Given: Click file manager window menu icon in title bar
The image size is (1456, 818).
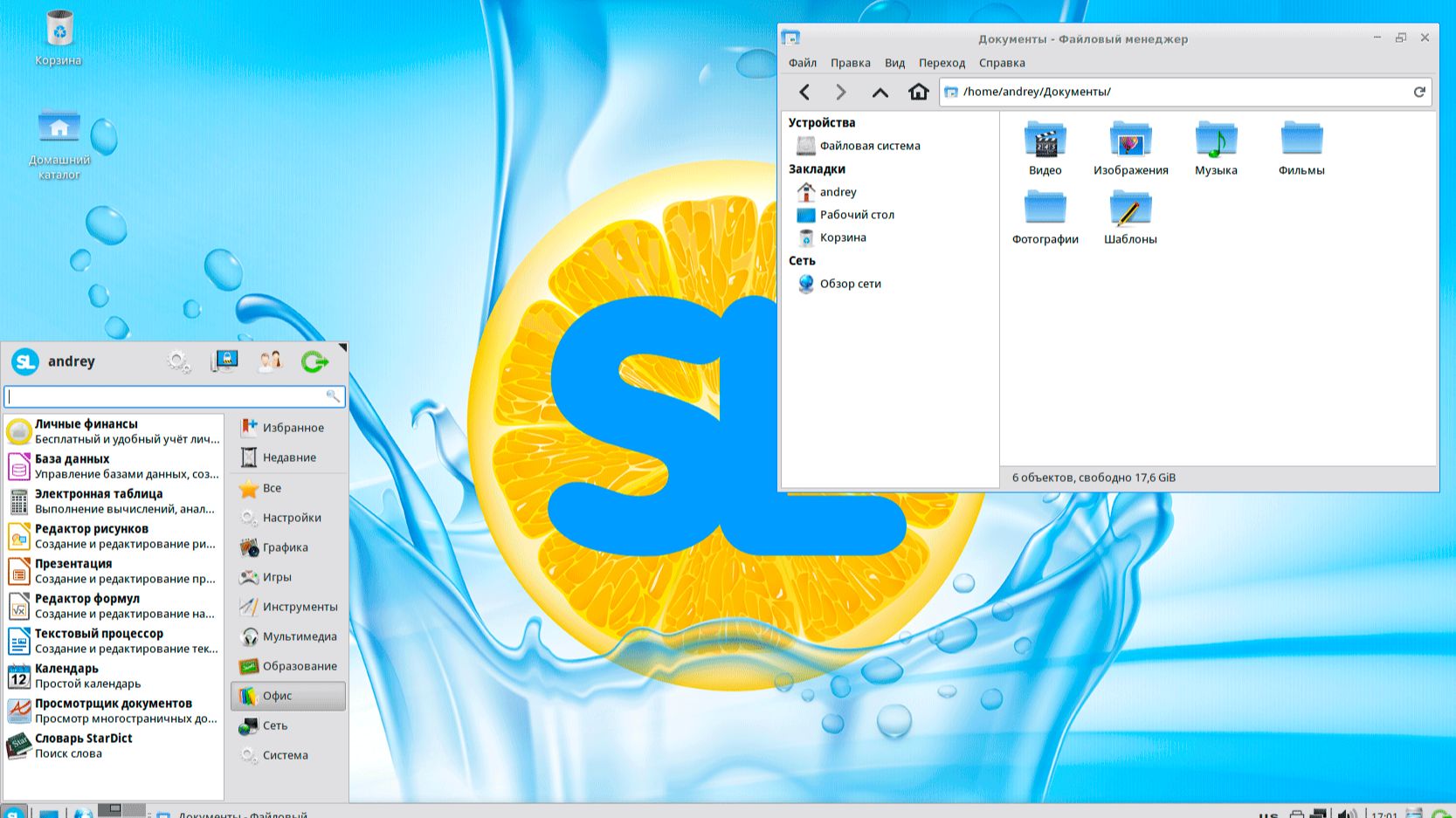Looking at the screenshot, I should (790, 38).
